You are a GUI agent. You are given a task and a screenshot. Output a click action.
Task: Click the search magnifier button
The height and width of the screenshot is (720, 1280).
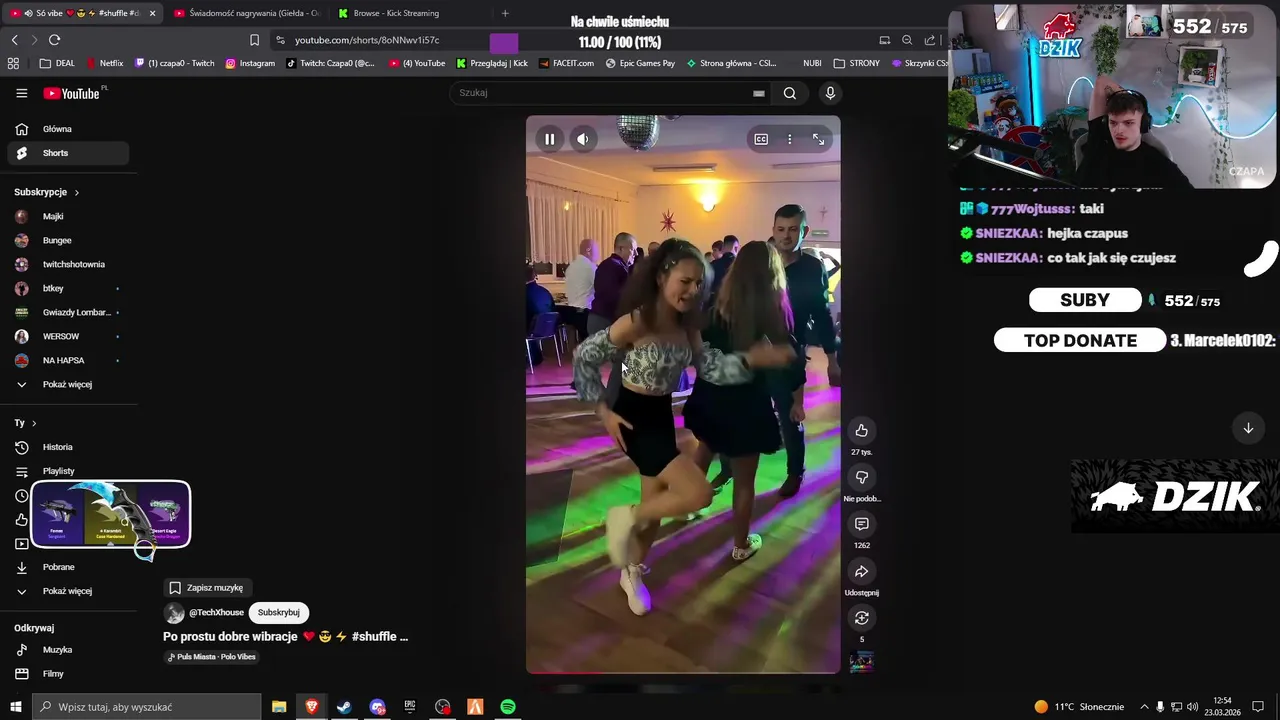pos(790,93)
